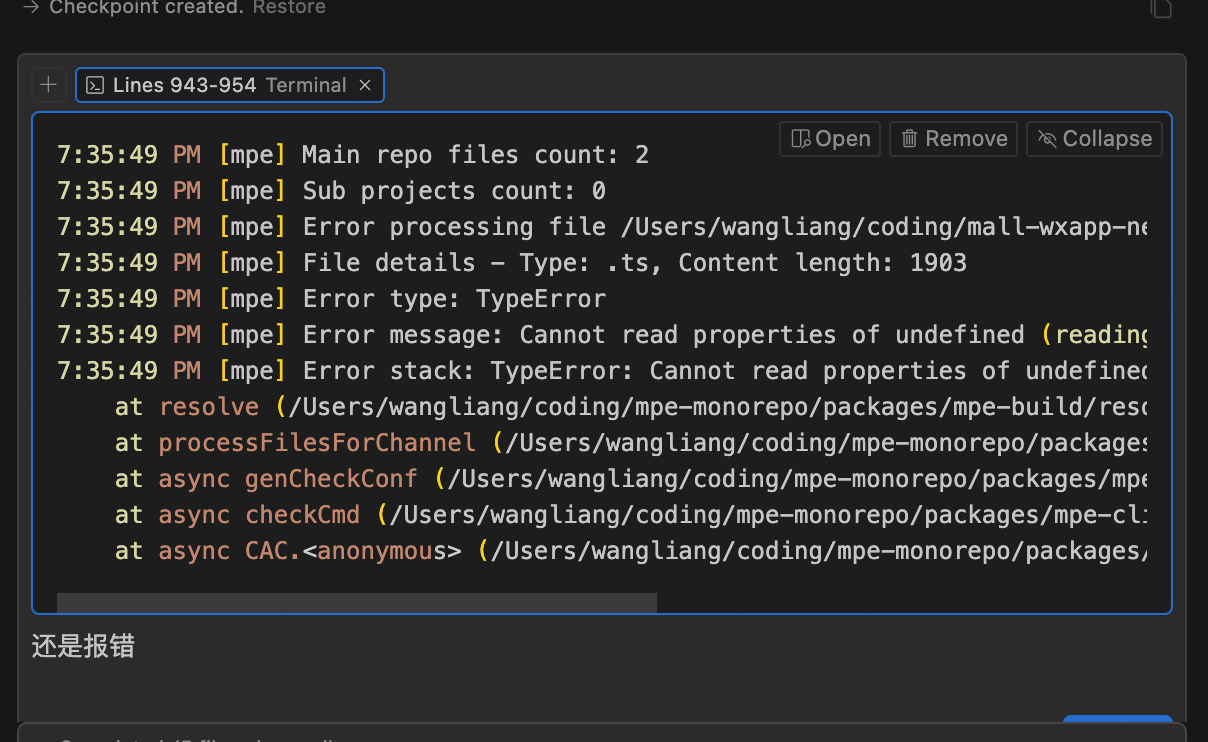Close the Lines 943-954 Terminal chip
This screenshot has width=1208, height=742.
(x=365, y=85)
